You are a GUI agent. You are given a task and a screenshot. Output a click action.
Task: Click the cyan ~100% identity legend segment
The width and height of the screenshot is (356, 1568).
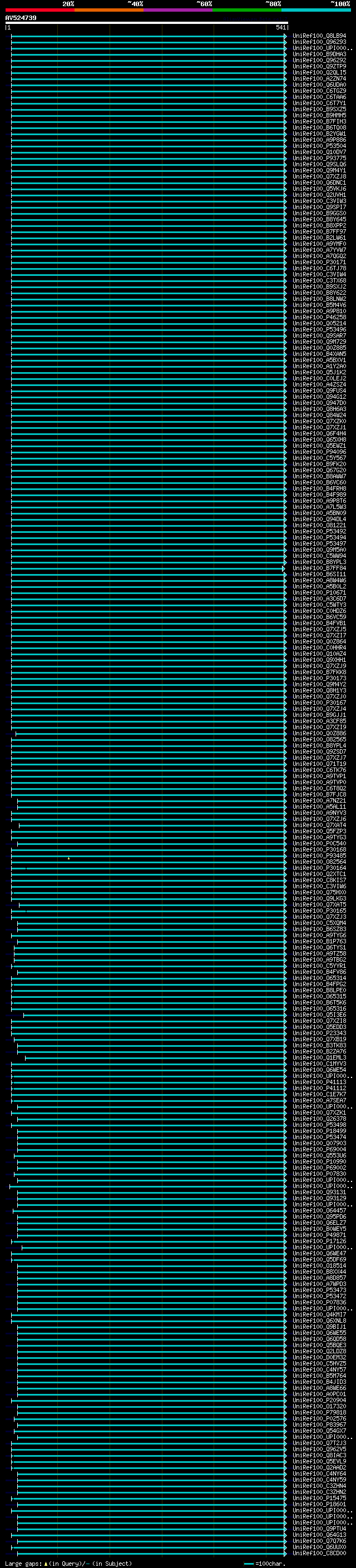(x=316, y=10)
